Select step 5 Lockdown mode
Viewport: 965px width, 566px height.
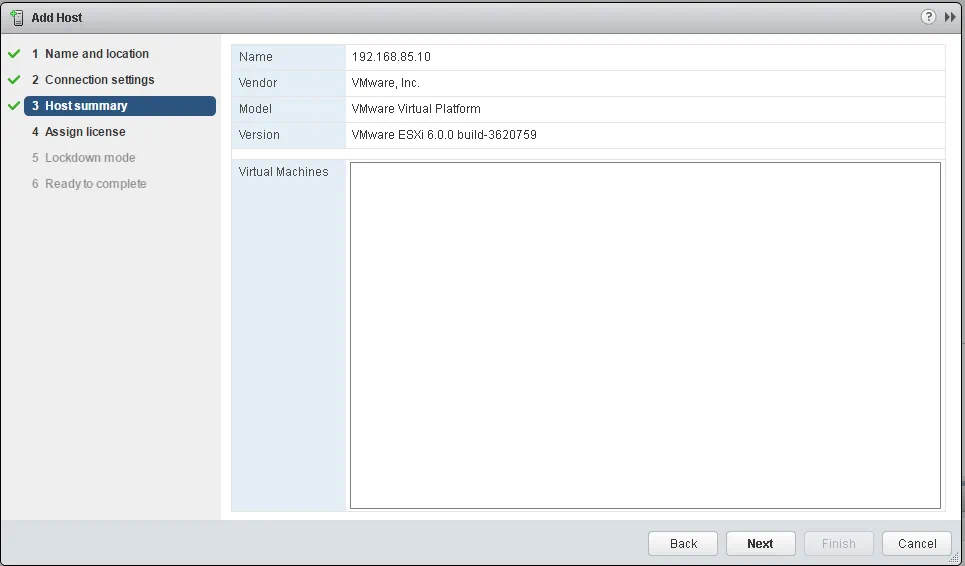tap(89, 158)
